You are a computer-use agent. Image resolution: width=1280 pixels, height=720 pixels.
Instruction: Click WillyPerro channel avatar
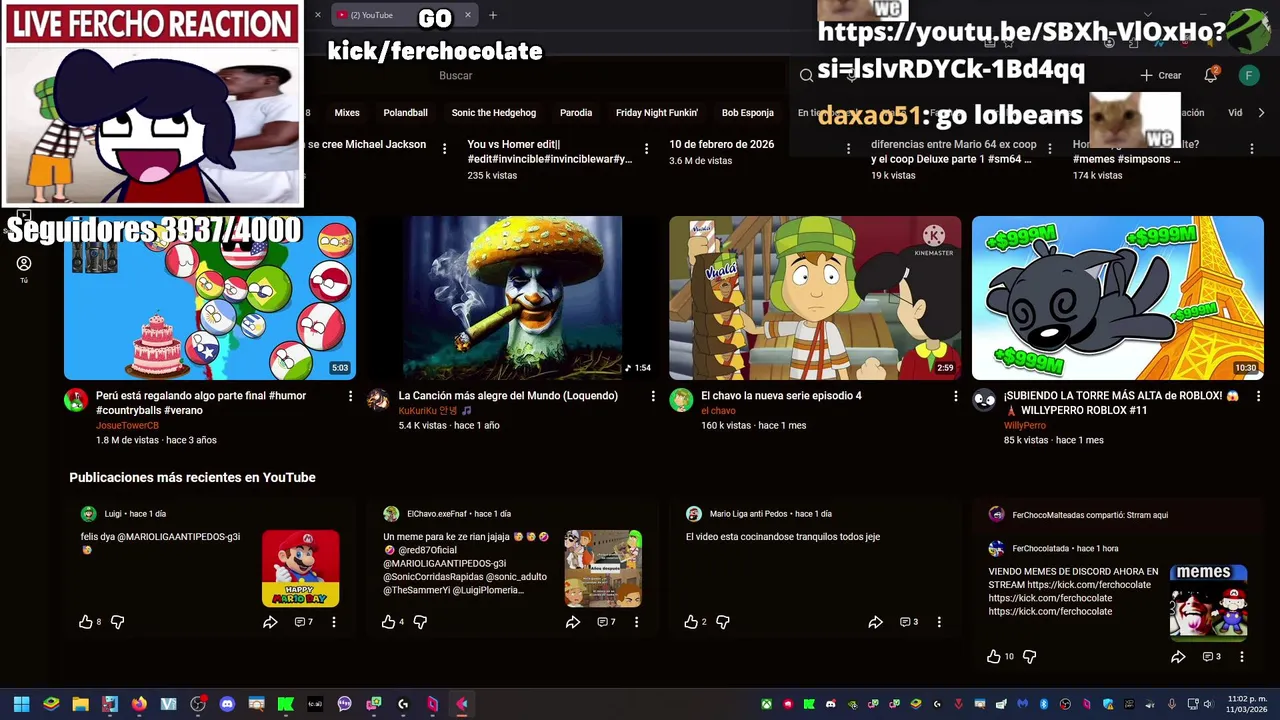pyautogui.click(x=984, y=401)
